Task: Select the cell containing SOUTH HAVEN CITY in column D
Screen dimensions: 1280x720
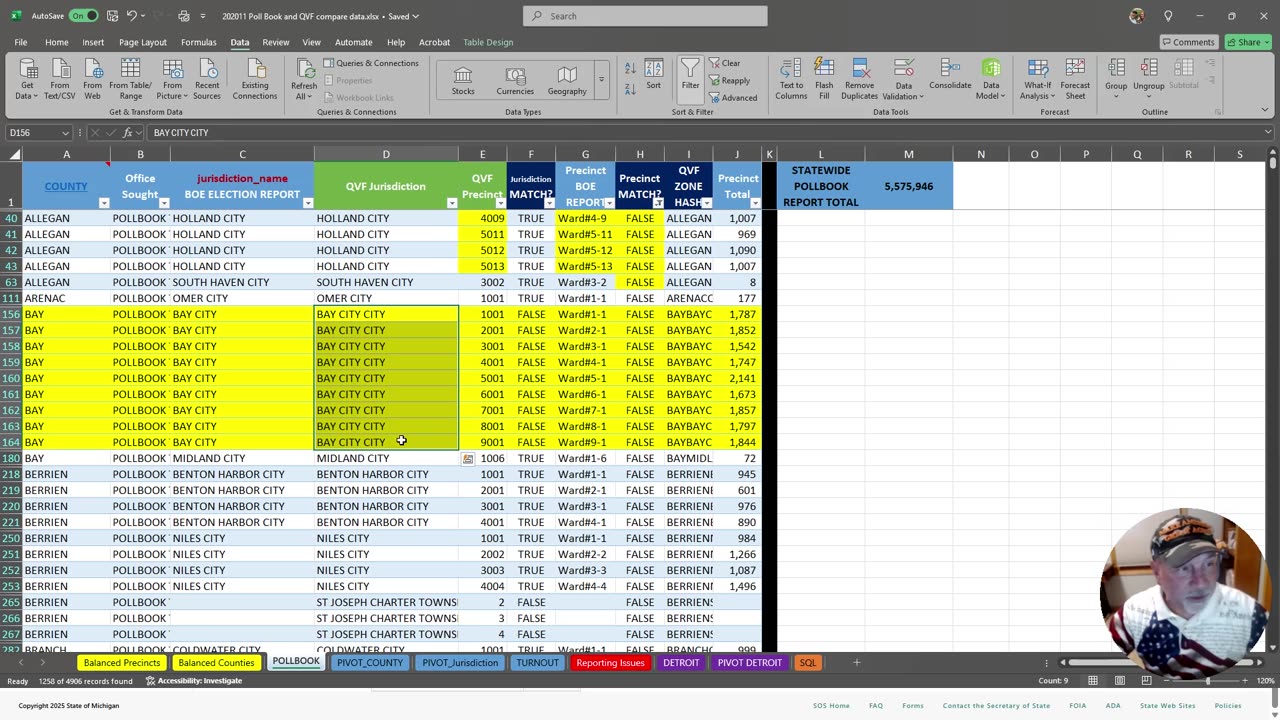Action: click(x=386, y=282)
